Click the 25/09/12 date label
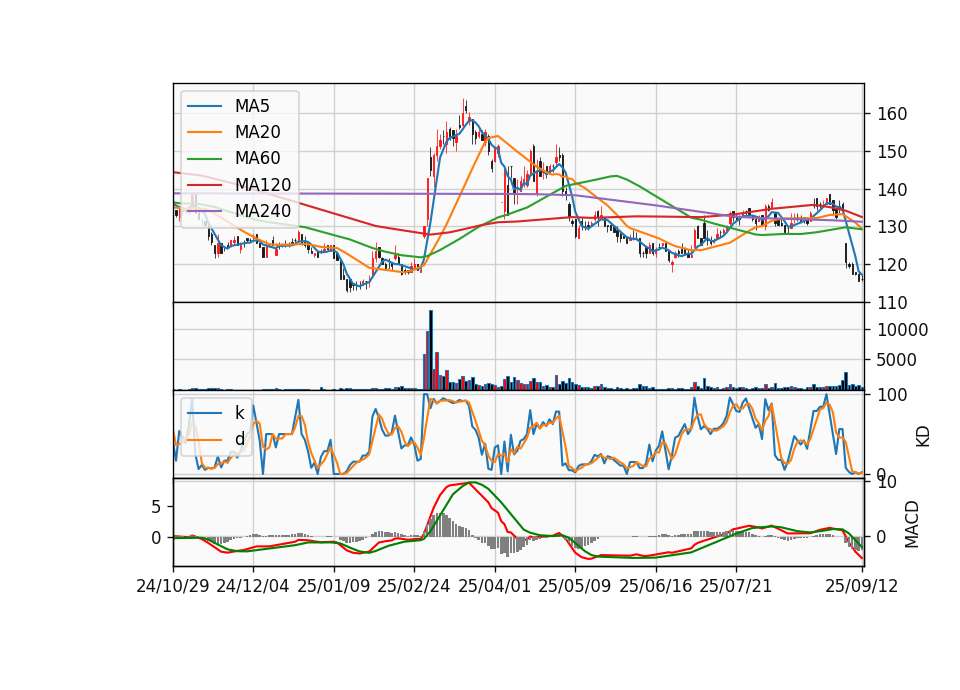Viewport: 960px width, 690px height. 862,586
